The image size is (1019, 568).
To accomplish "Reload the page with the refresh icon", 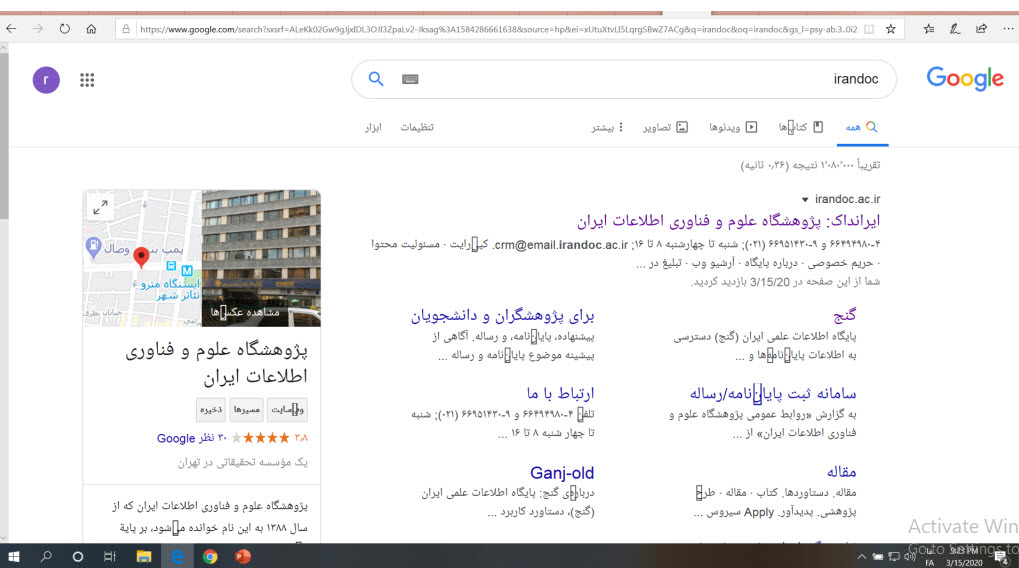I will pos(64,29).
